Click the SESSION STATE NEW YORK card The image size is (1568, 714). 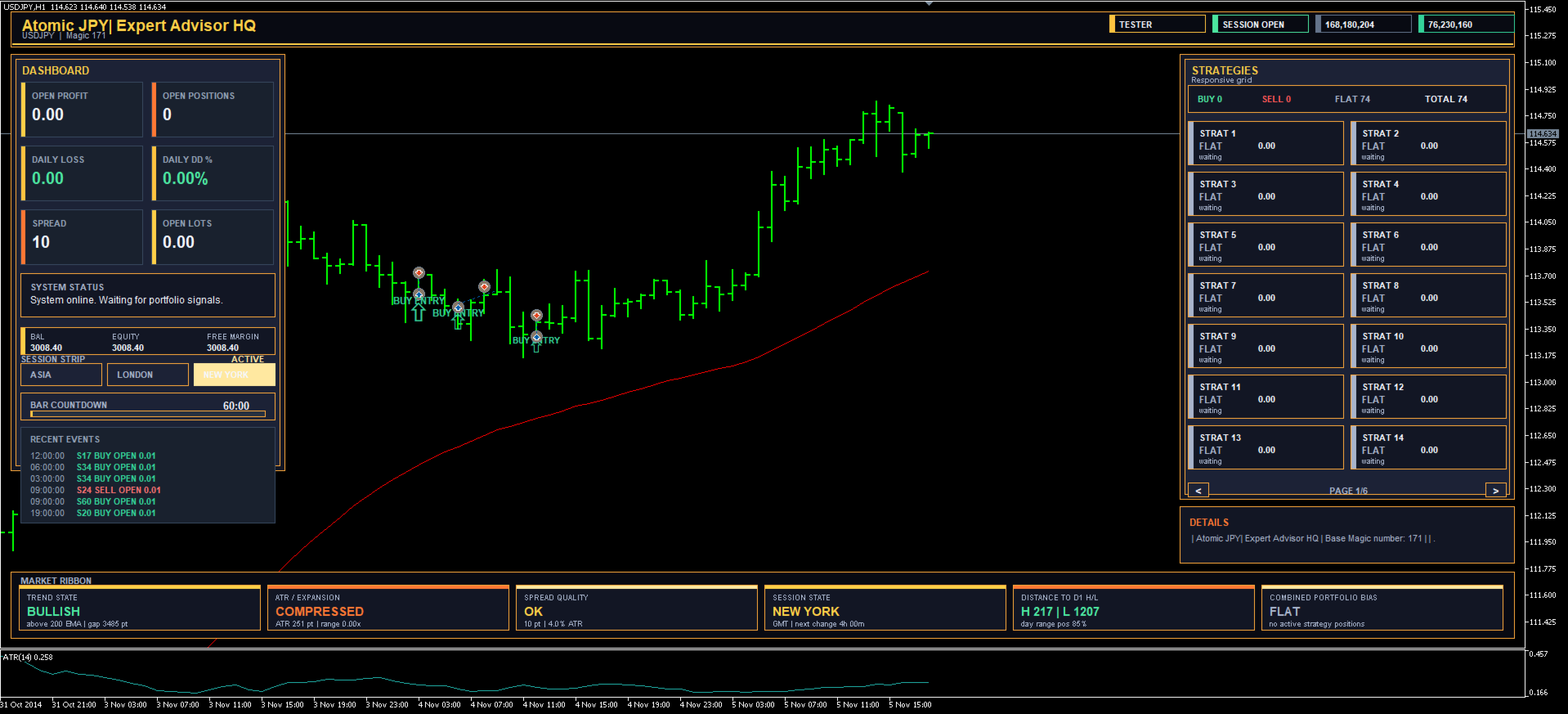click(885, 608)
